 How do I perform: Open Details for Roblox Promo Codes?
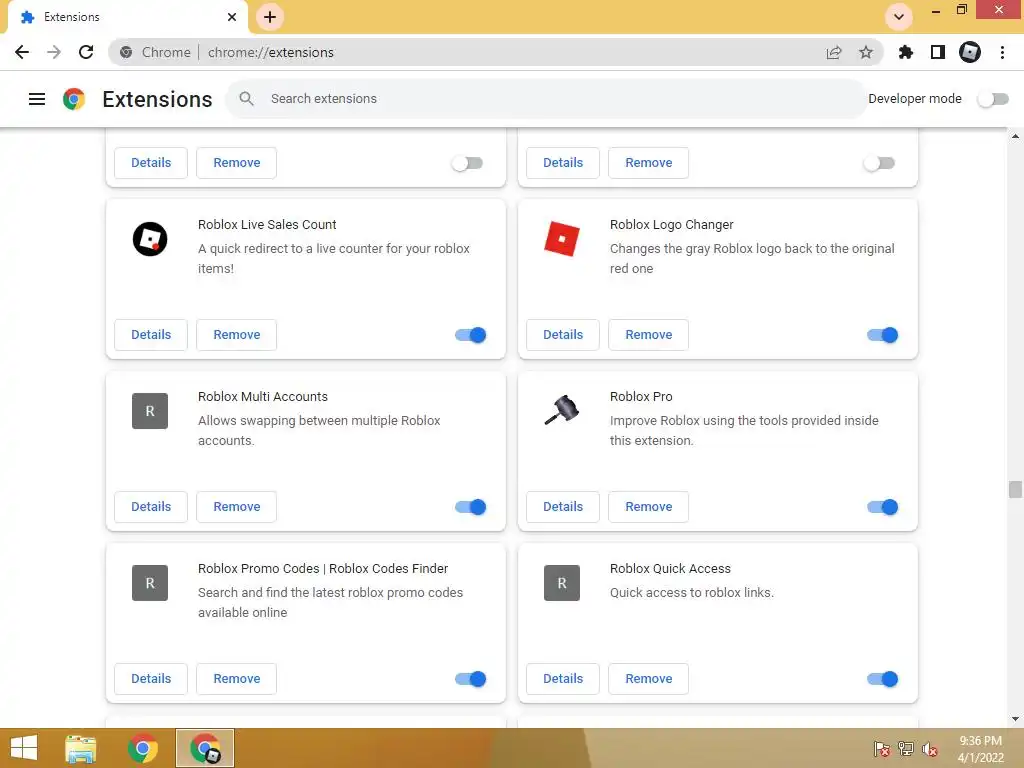(x=151, y=679)
